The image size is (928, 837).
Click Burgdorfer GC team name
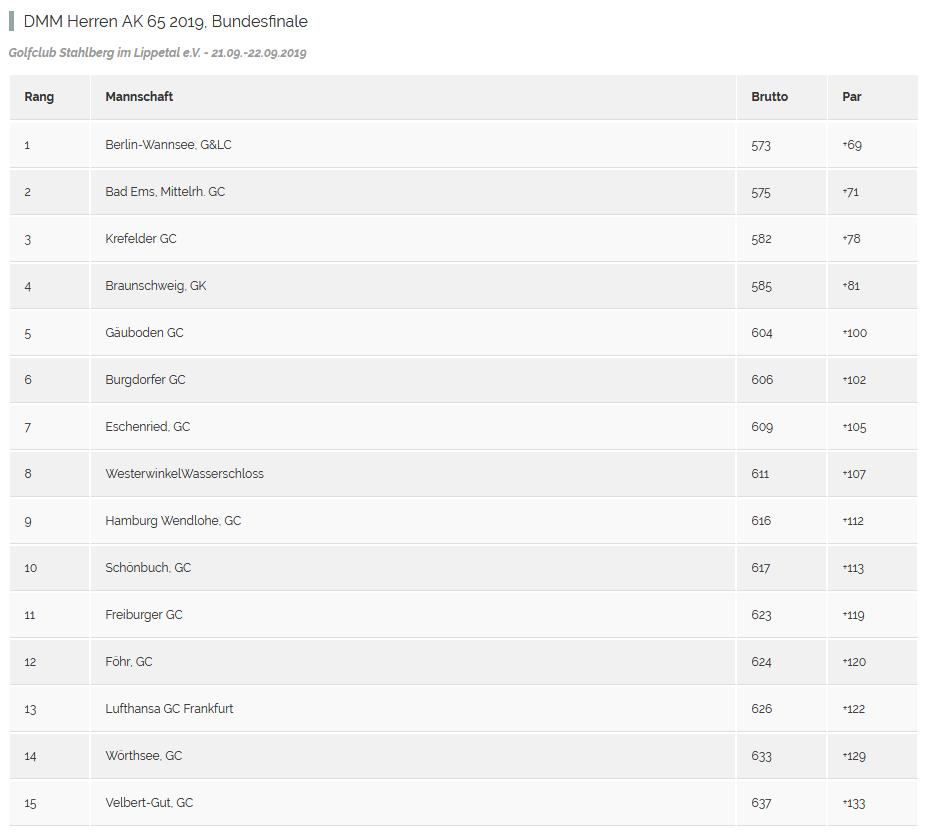coord(145,379)
